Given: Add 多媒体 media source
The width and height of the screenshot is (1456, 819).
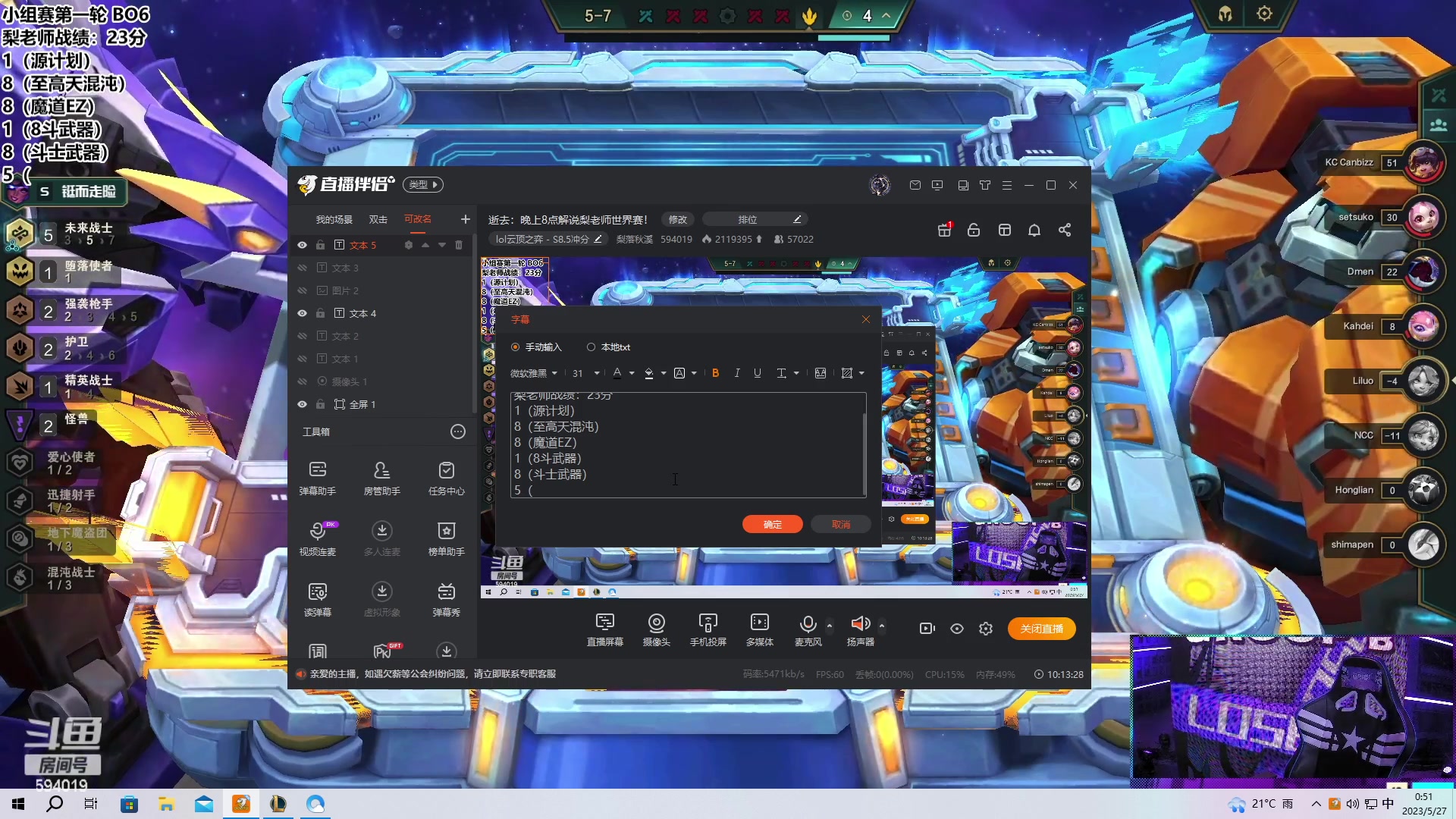Looking at the screenshot, I should (x=759, y=629).
